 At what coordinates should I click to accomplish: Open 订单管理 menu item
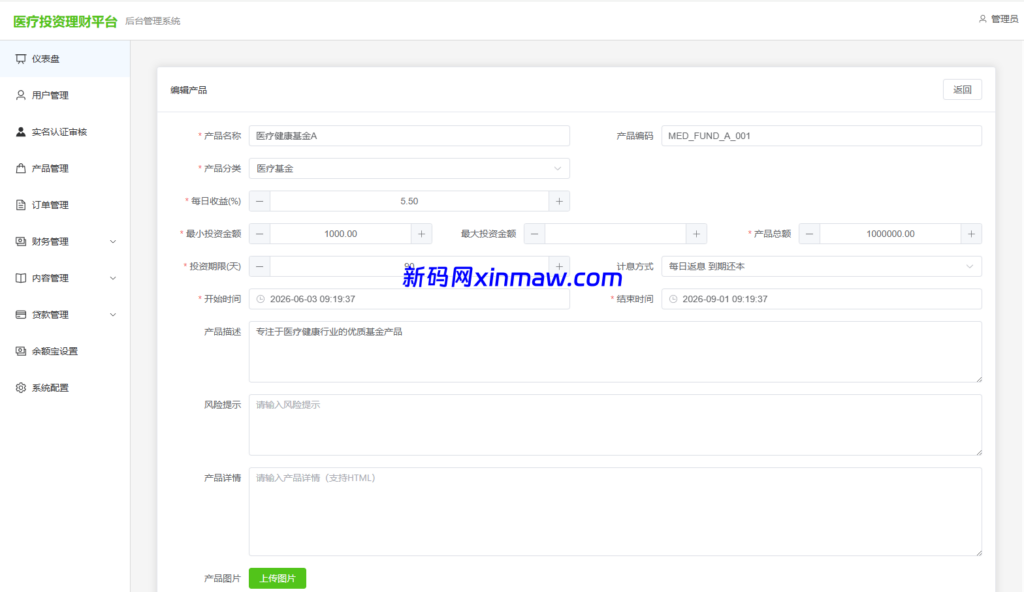click(x=65, y=205)
